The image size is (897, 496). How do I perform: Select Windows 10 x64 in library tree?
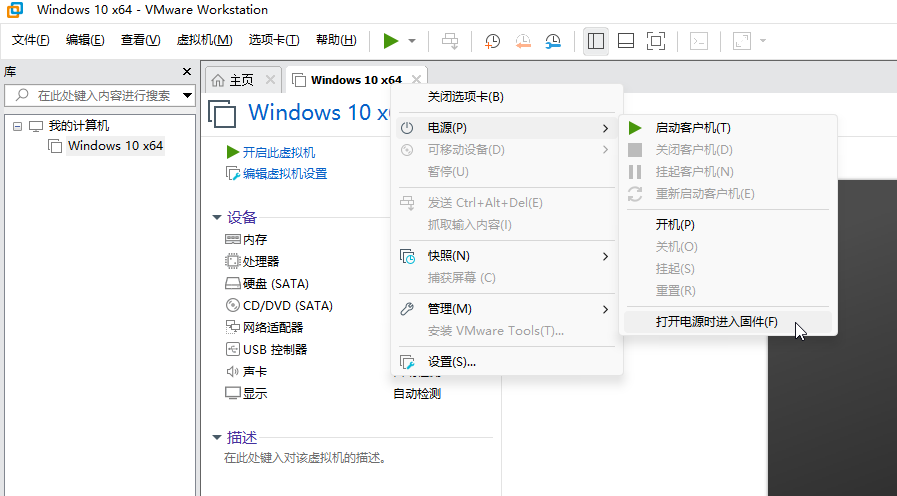click(115, 146)
